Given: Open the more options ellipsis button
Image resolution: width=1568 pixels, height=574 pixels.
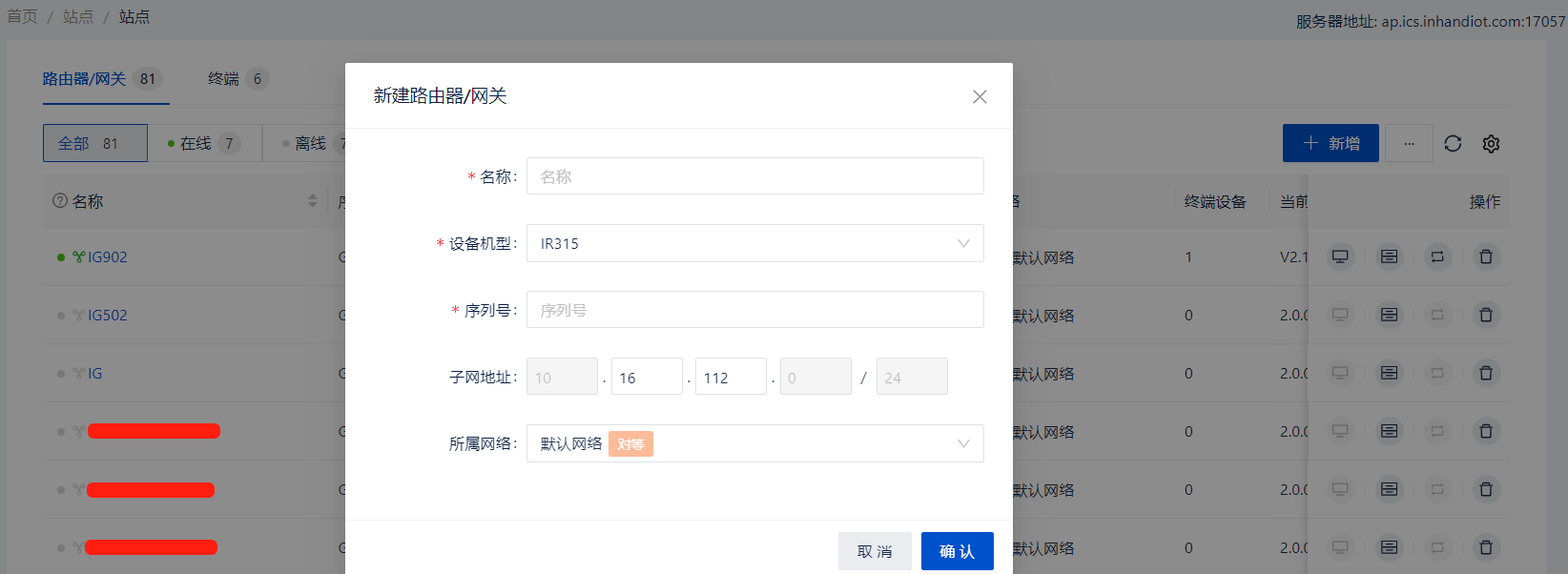Looking at the screenshot, I should (1409, 143).
